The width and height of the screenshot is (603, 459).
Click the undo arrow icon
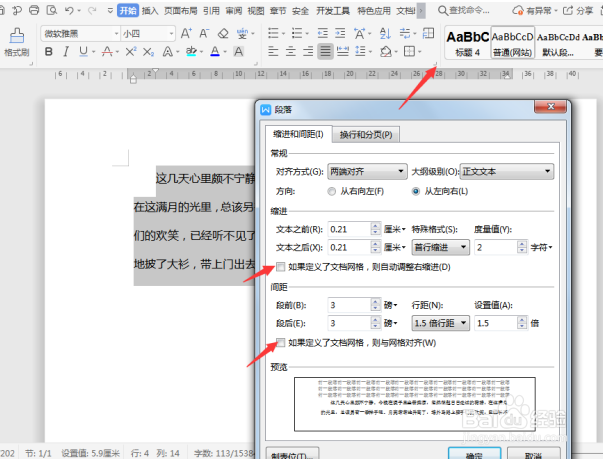click(x=69, y=10)
